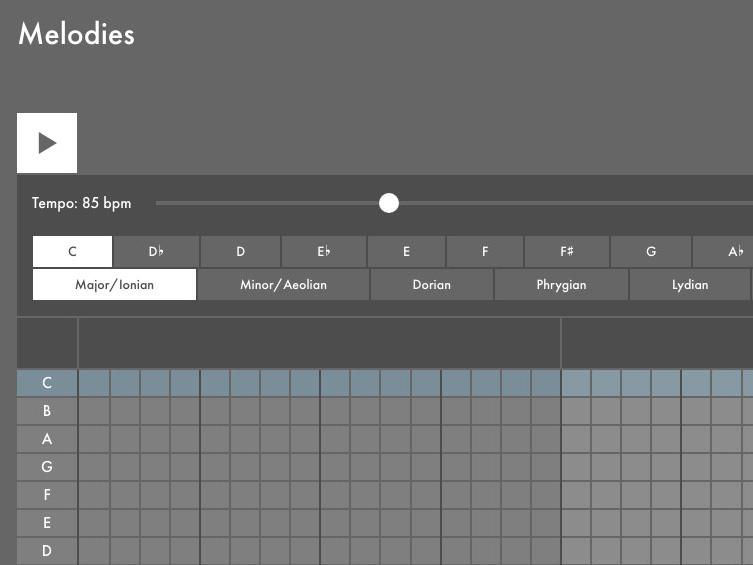Toggle the first cell in row B
753x565 pixels.
pyautogui.click(x=94, y=411)
